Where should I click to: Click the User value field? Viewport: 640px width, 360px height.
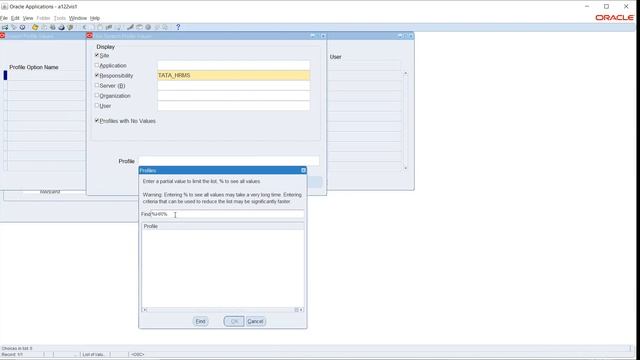(233, 106)
